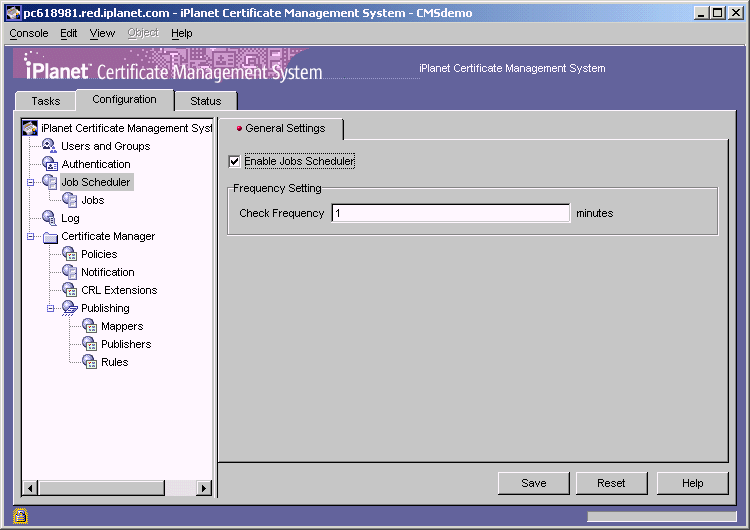Select the Publishing tree label
The height and width of the screenshot is (530, 750).
105,309
